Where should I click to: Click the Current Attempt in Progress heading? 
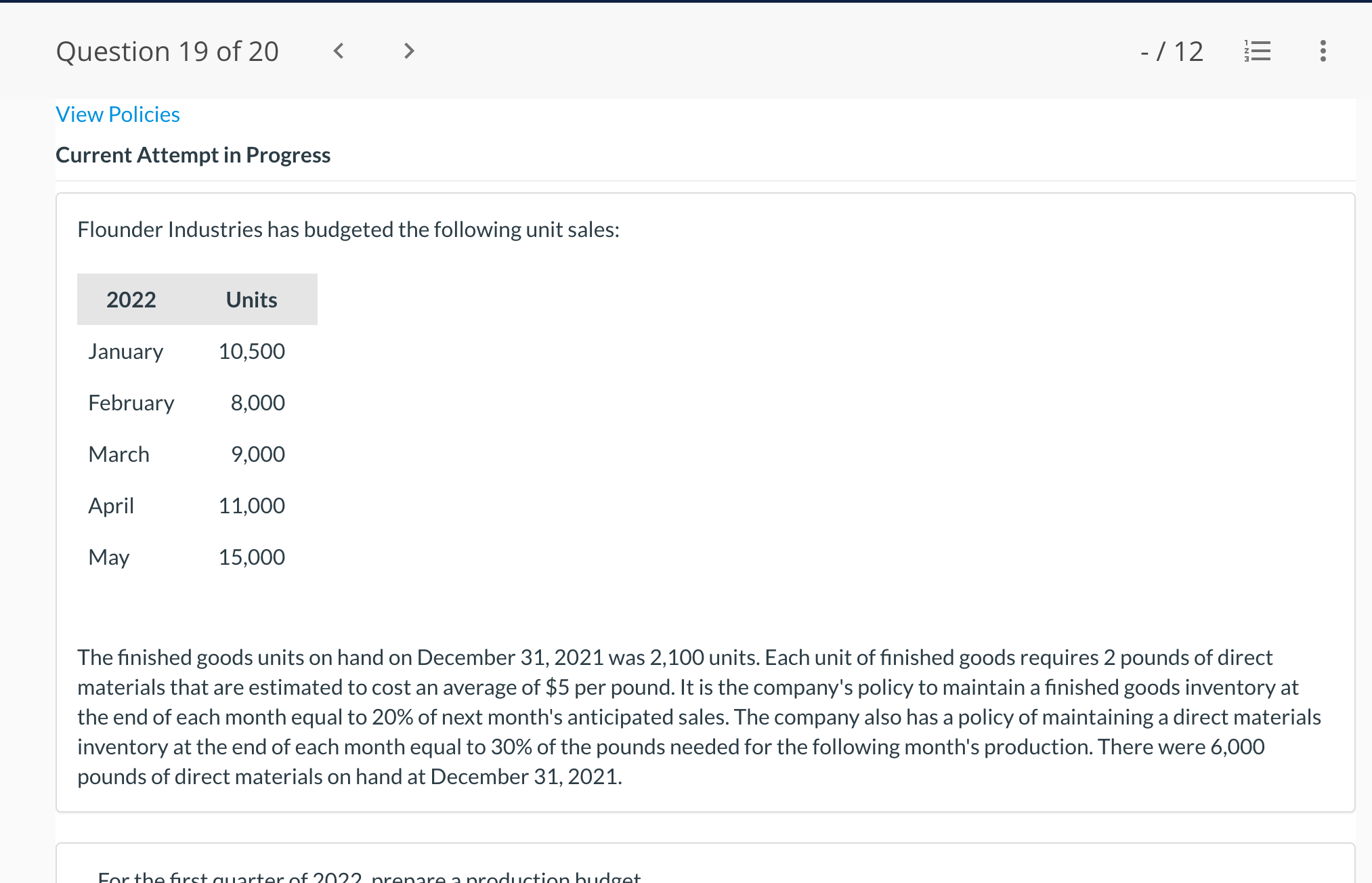pos(193,155)
